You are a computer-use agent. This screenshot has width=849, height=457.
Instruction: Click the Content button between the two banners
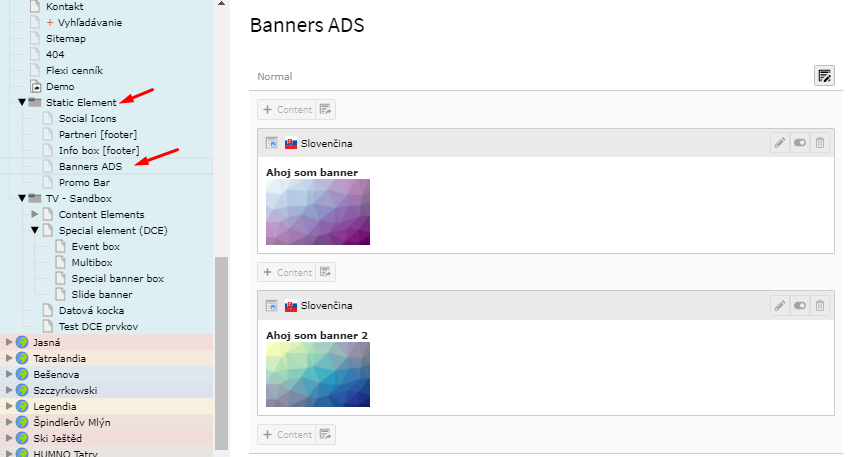pos(287,272)
